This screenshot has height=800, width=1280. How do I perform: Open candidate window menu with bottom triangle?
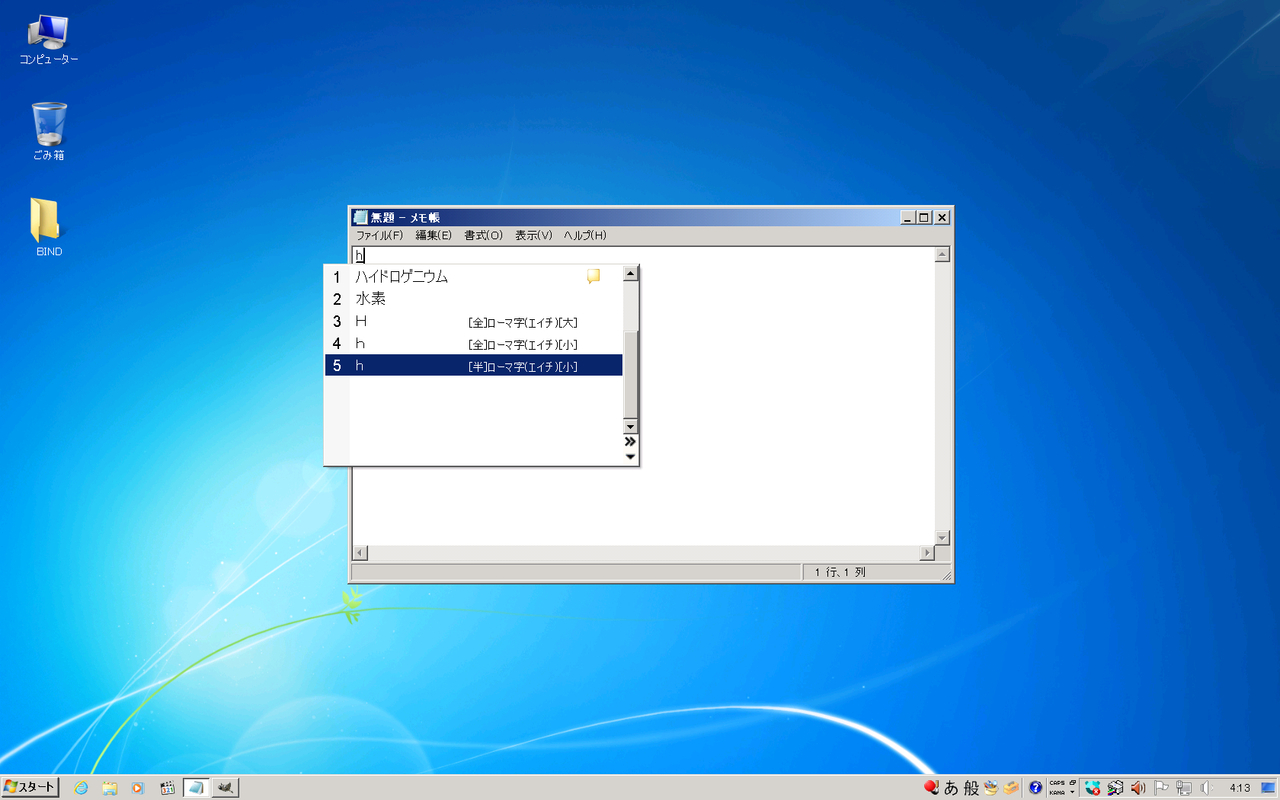click(x=630, y=457)
